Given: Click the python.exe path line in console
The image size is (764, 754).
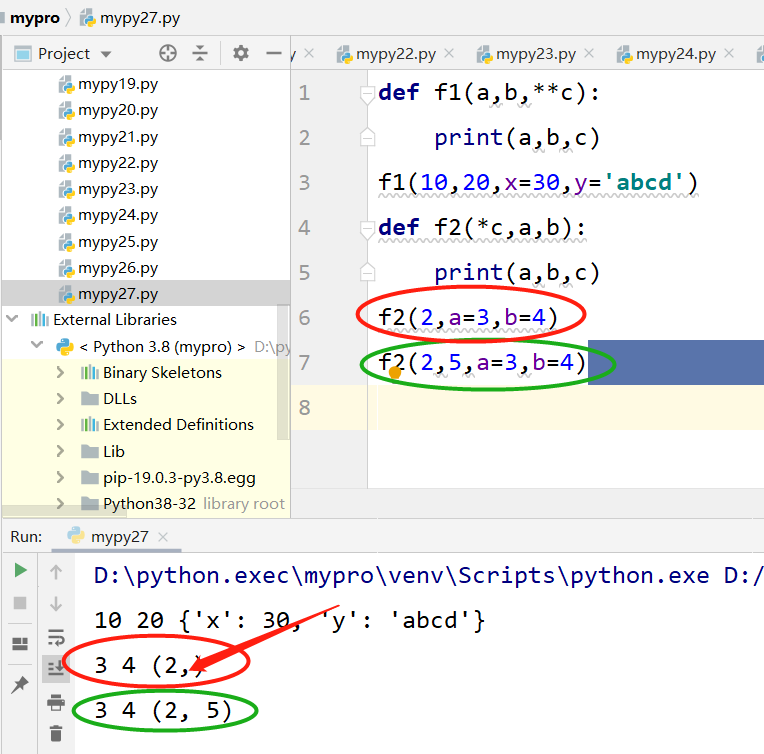Looking at the screenshot, I should click(x=427, y=576).
